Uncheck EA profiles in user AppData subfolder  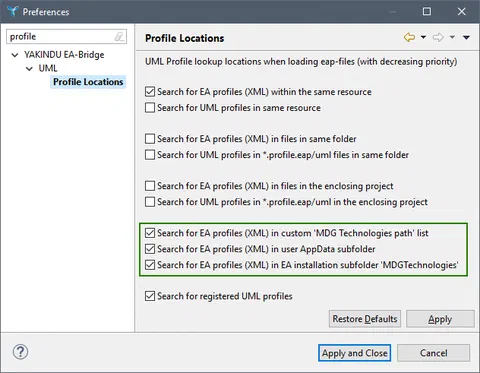coord(150,249)
